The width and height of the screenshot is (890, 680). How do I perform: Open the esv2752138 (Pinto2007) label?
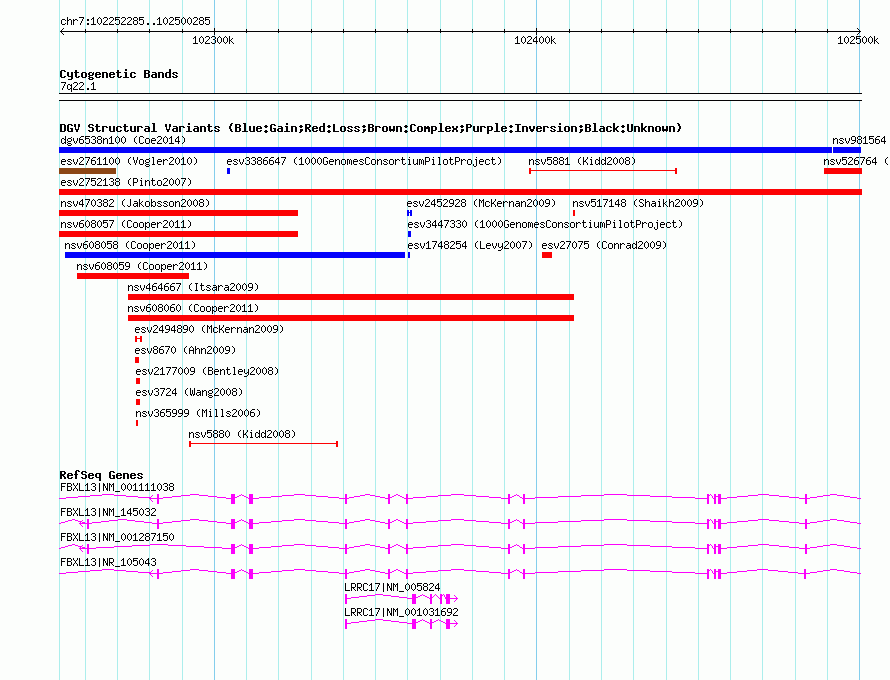pyautogui.click(x=126, y=182)
